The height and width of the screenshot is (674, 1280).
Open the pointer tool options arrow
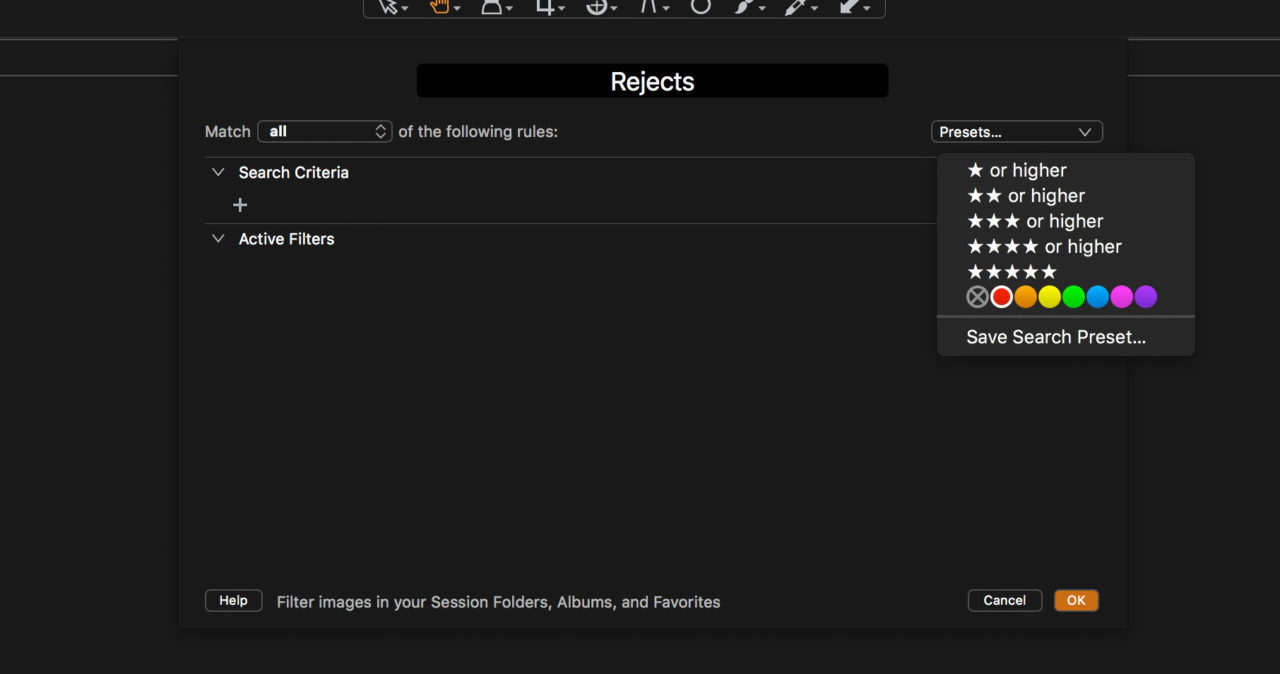(x=405, y=9)
